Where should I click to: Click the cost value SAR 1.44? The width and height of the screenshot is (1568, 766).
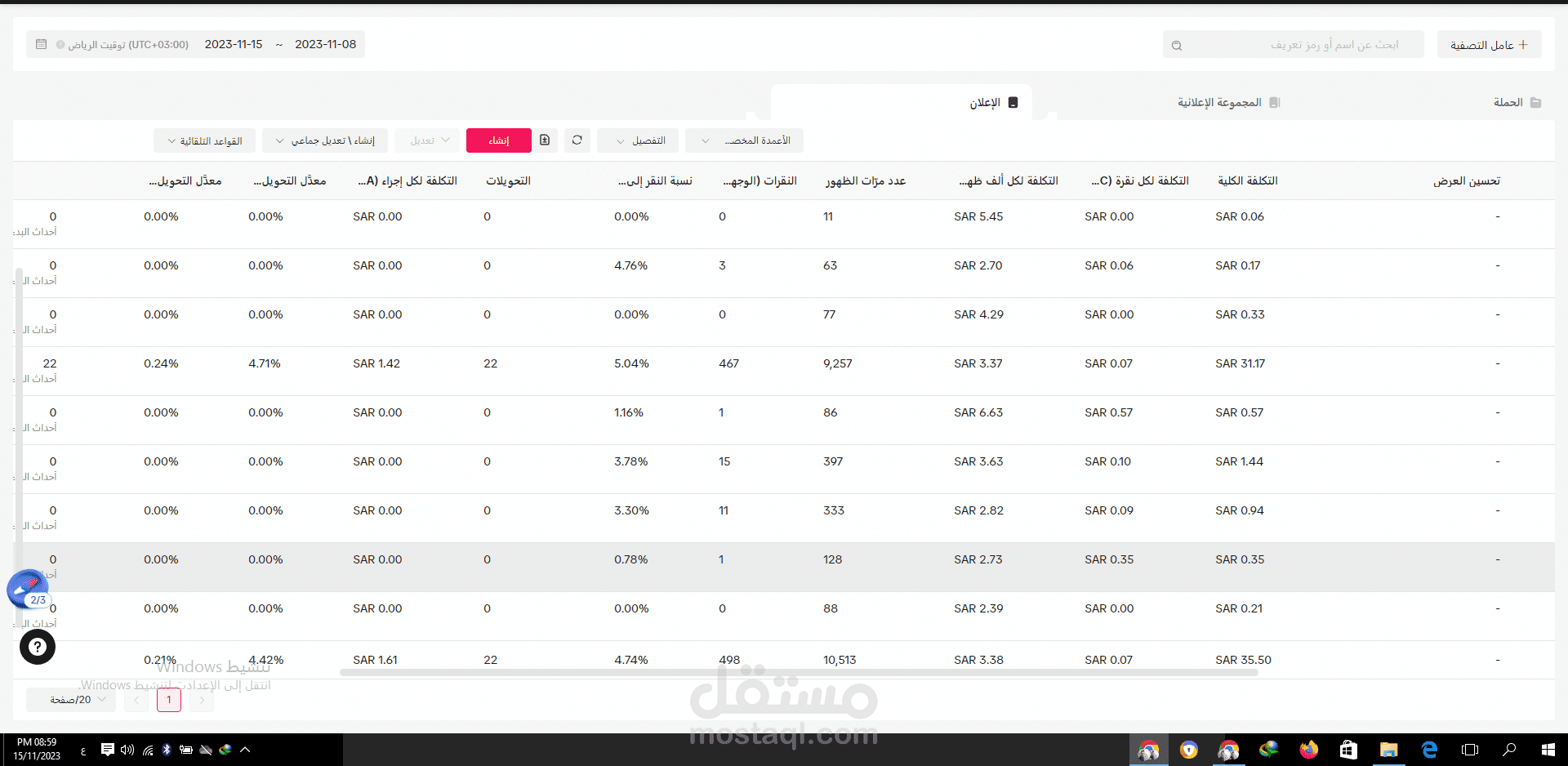point(1239,461)
